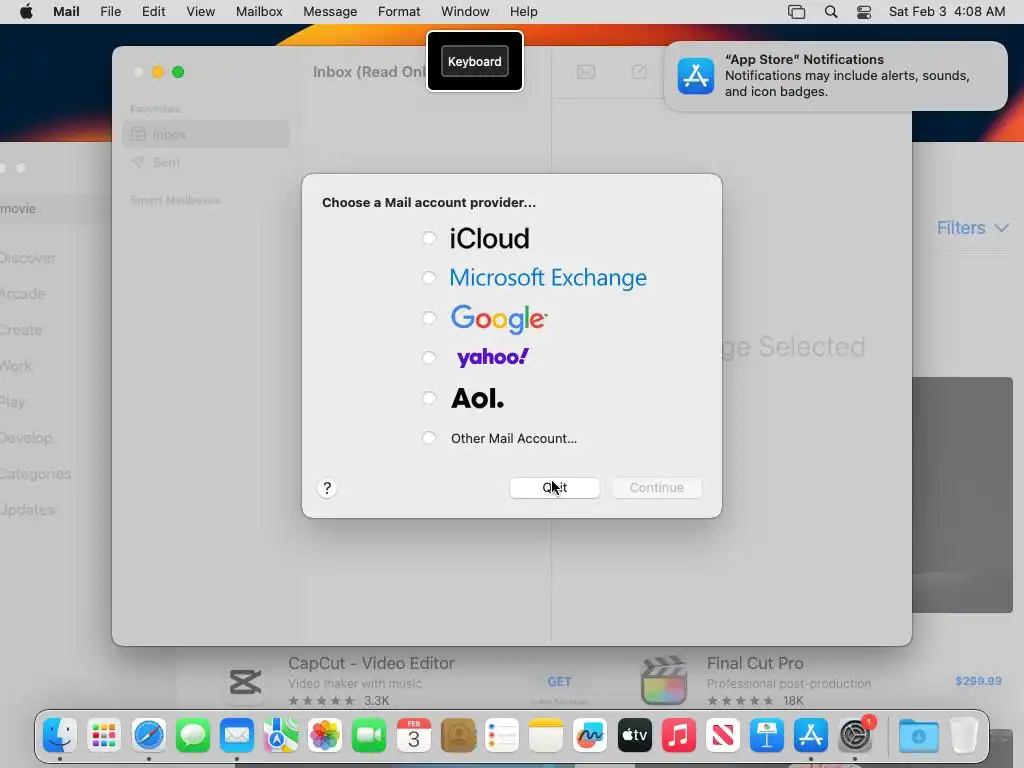Image resolution: width=1024 pixels, height=768 pixels.
Task: Click the compose new message icon
Action: click(x=639, y=72)
